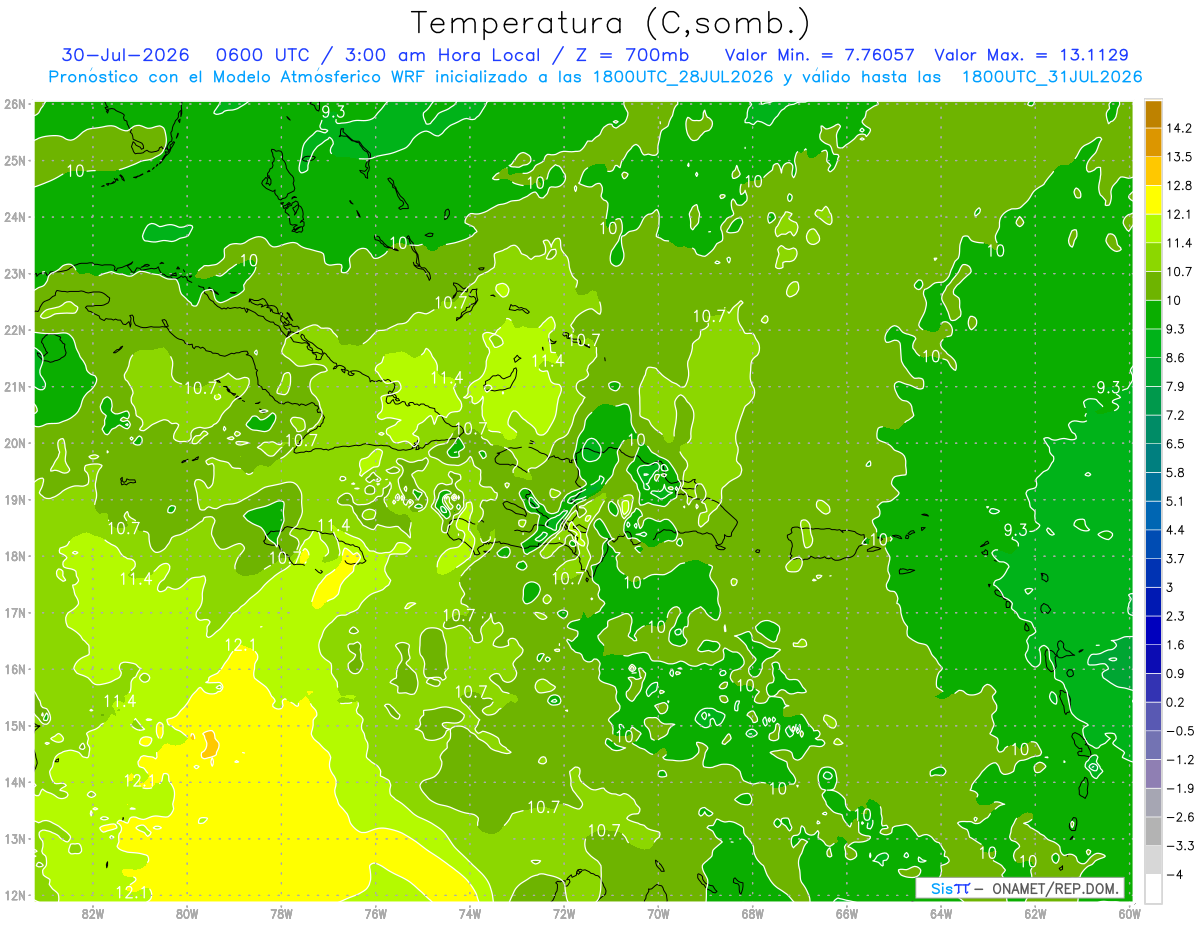Pick the purple swatch between -1.9 and -1.2

click(x=1152, y=774)
